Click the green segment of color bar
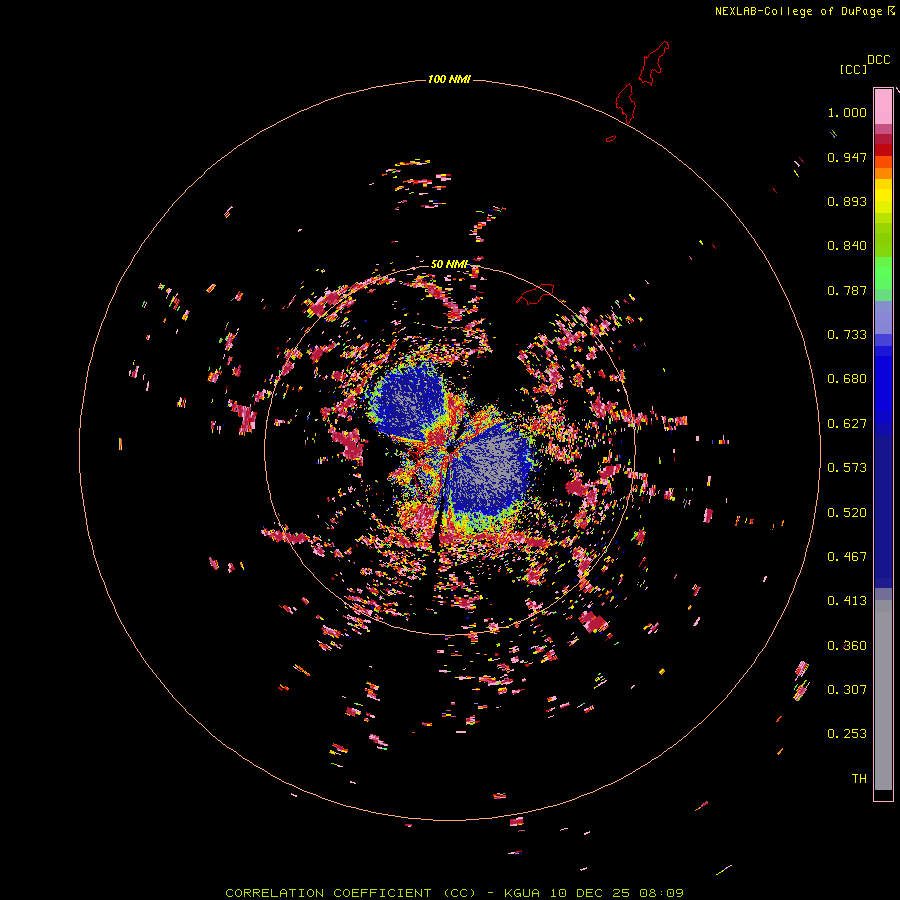Viewport: 900px width, 900px height. pyautogui.click(x=883, y=273)
